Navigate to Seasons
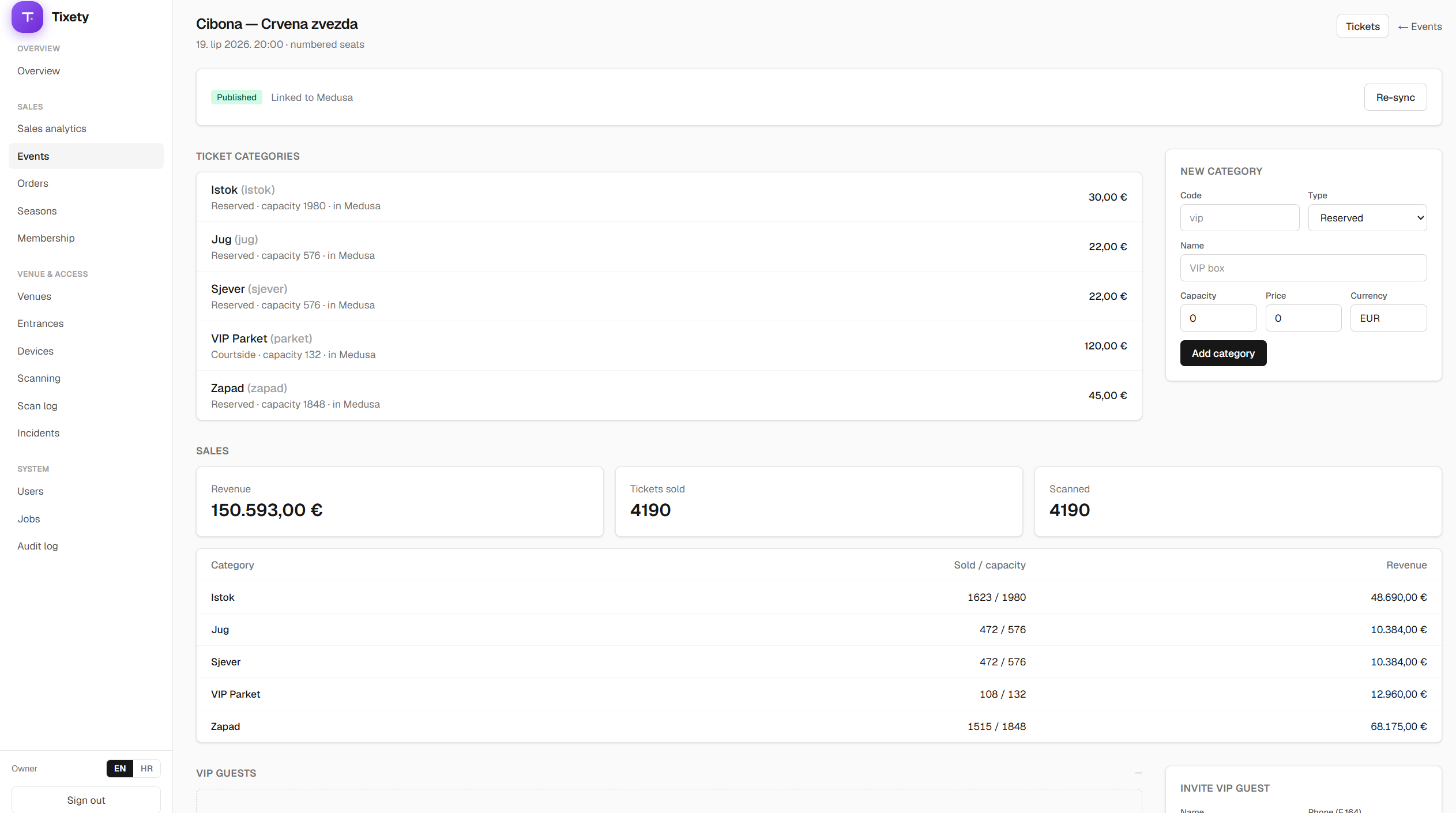Image resolution: width=1456 pixels, height=813 pixels. 86,211
